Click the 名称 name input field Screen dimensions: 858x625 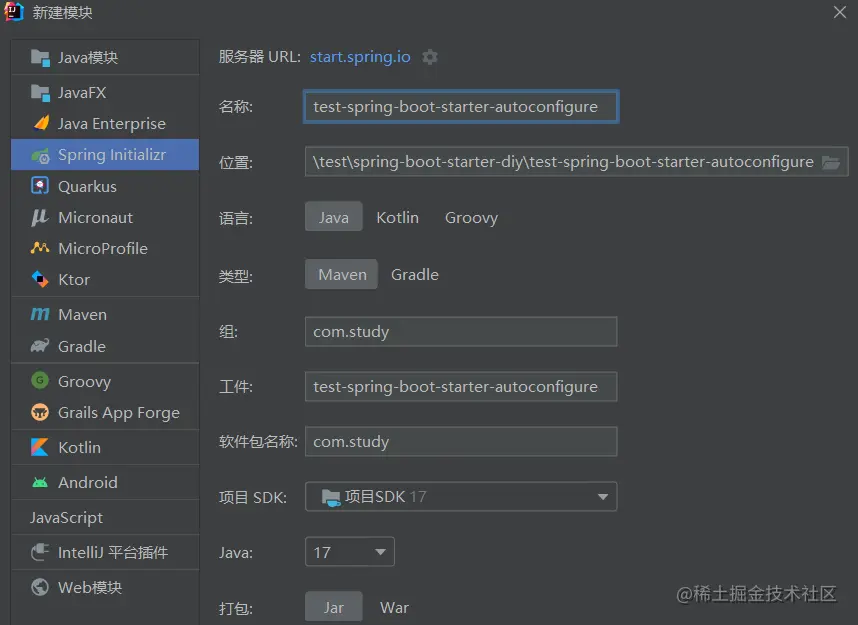[x=461, y=106]
